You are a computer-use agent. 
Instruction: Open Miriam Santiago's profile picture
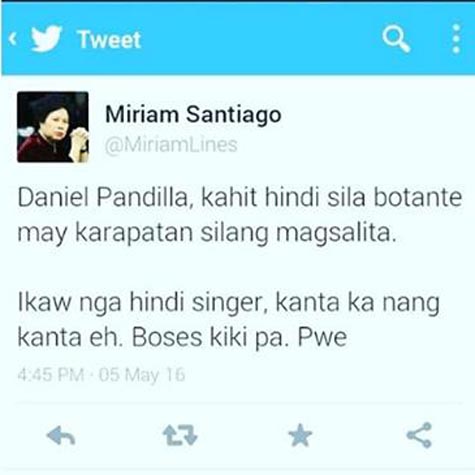click(53, 127)
